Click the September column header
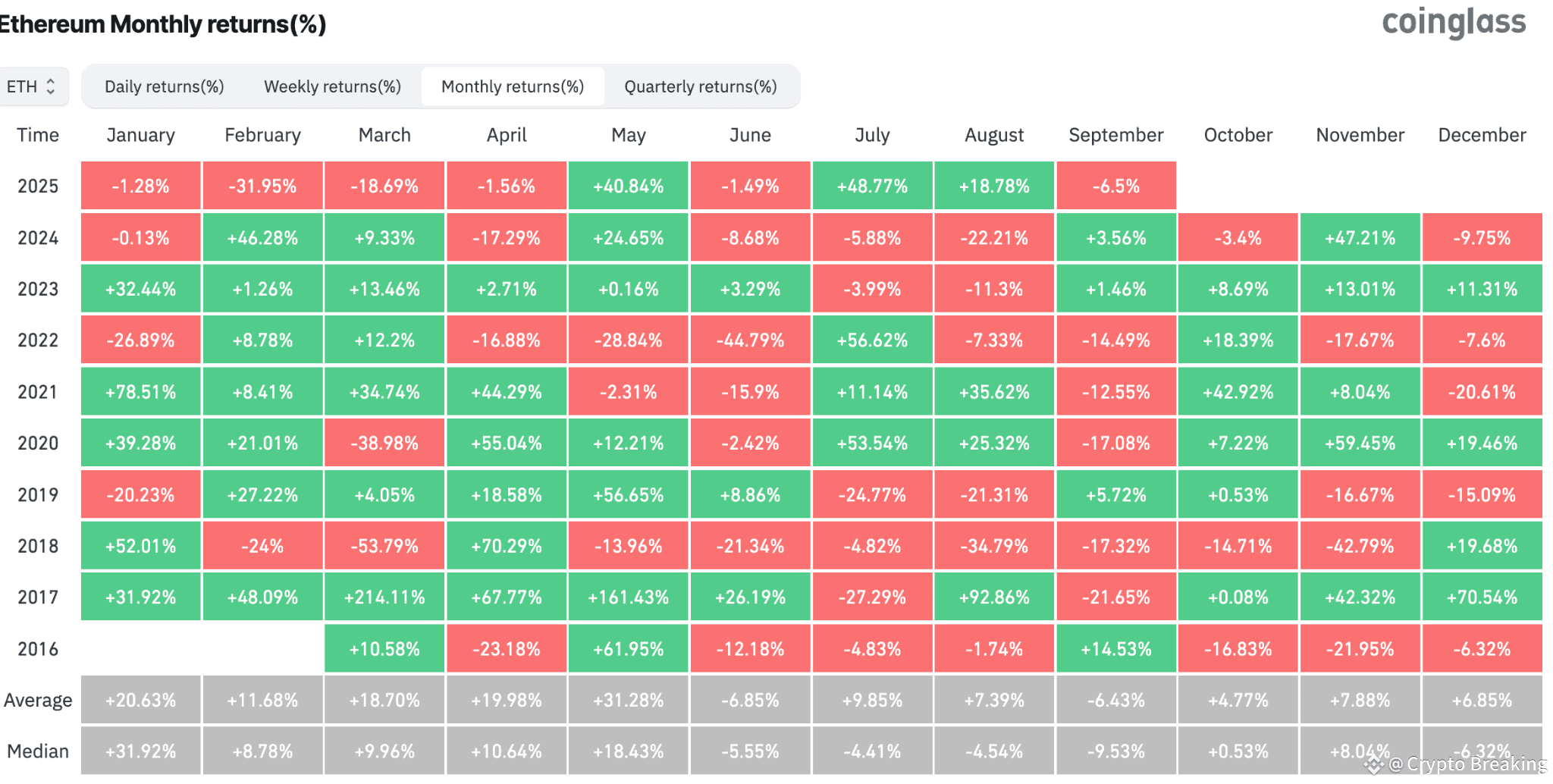This screenshot has height=784, width=1553. [x=1116, y=135]
